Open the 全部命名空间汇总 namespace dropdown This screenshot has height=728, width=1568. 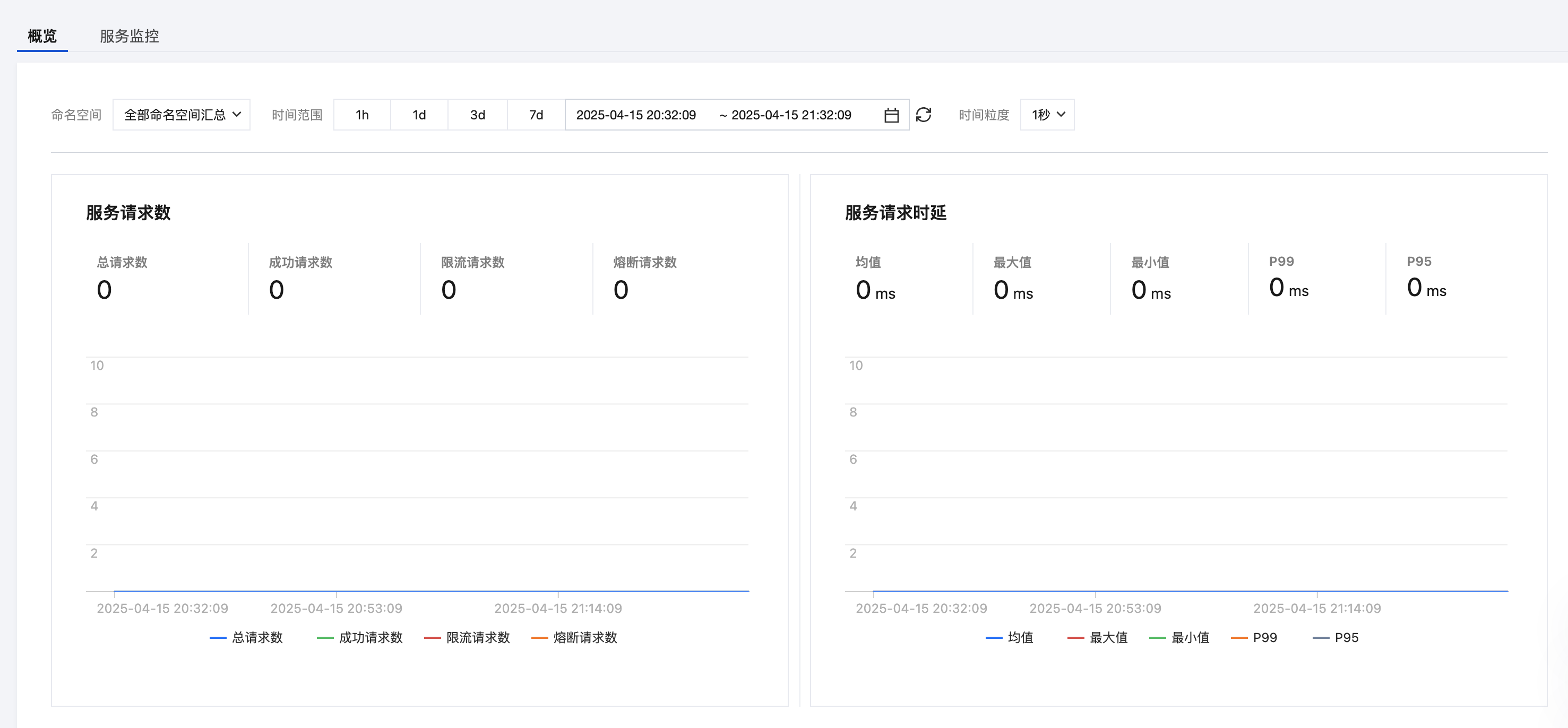(182, 115)
